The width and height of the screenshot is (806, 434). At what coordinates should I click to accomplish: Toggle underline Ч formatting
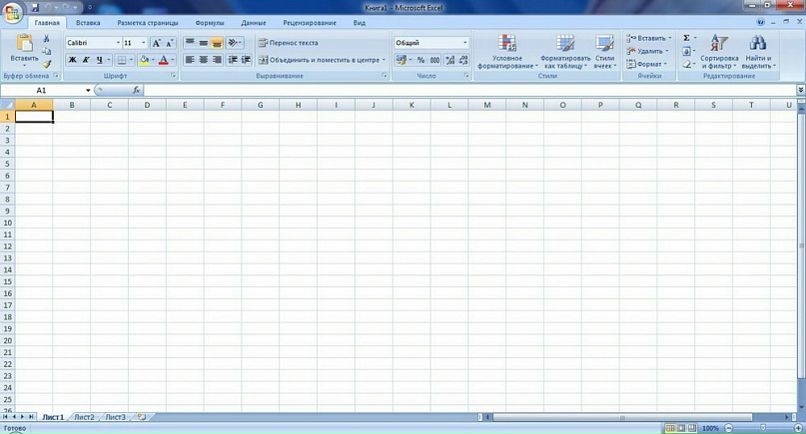[99, 60]
